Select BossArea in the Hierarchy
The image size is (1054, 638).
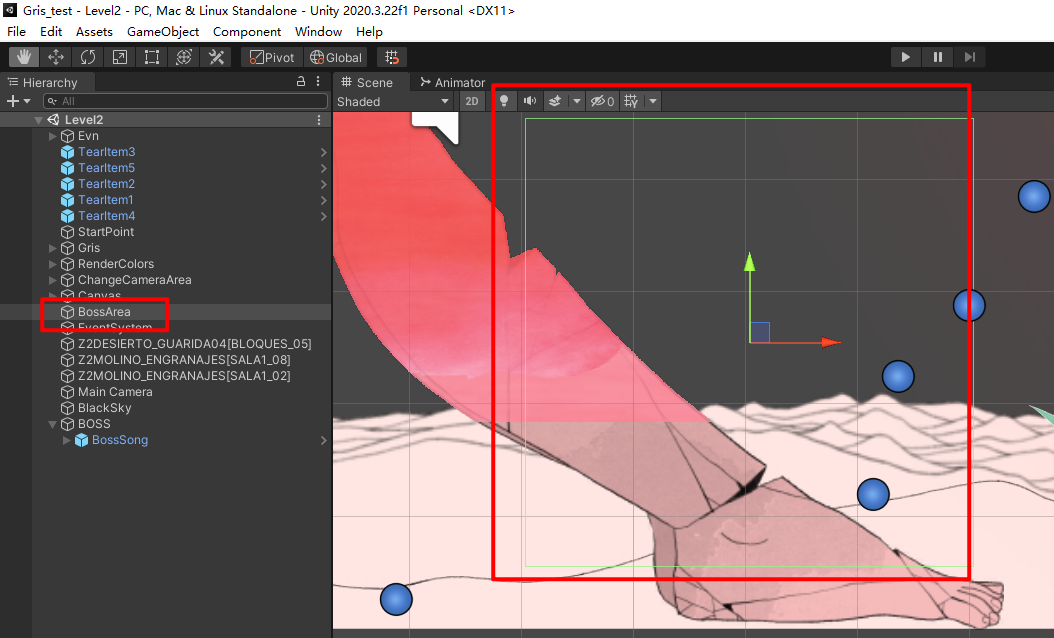pyautogui.click(x=104, y=312)
